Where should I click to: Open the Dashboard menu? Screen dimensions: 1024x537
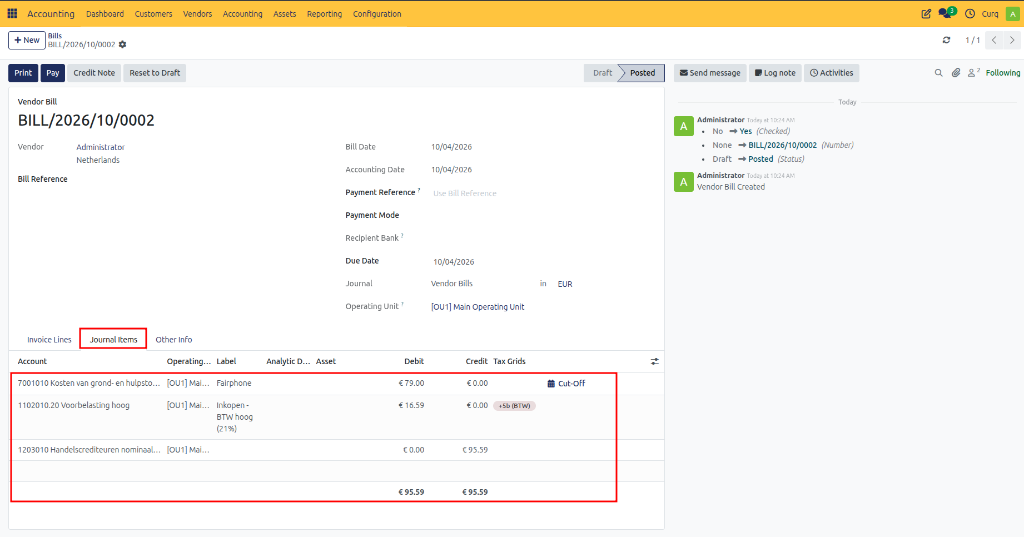(x=104, y=14)
